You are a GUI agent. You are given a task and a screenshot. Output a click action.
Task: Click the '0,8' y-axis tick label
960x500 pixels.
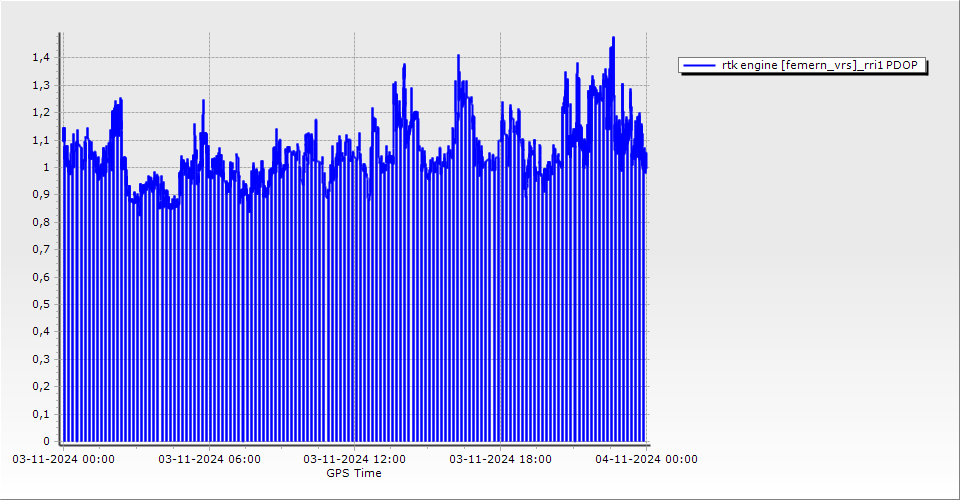pos(39,222)
